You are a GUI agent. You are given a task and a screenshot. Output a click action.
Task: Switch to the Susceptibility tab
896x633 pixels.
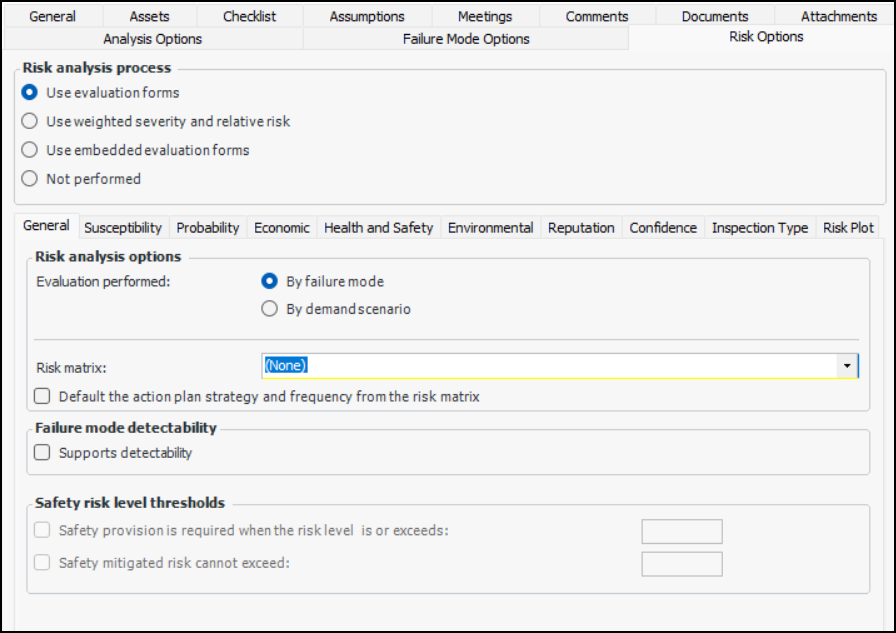coord(123,228)
